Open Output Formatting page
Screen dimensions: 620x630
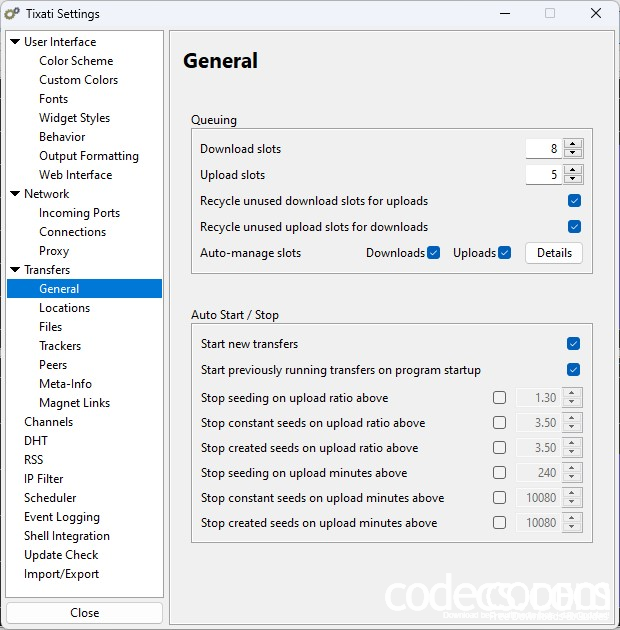[89, 155]
